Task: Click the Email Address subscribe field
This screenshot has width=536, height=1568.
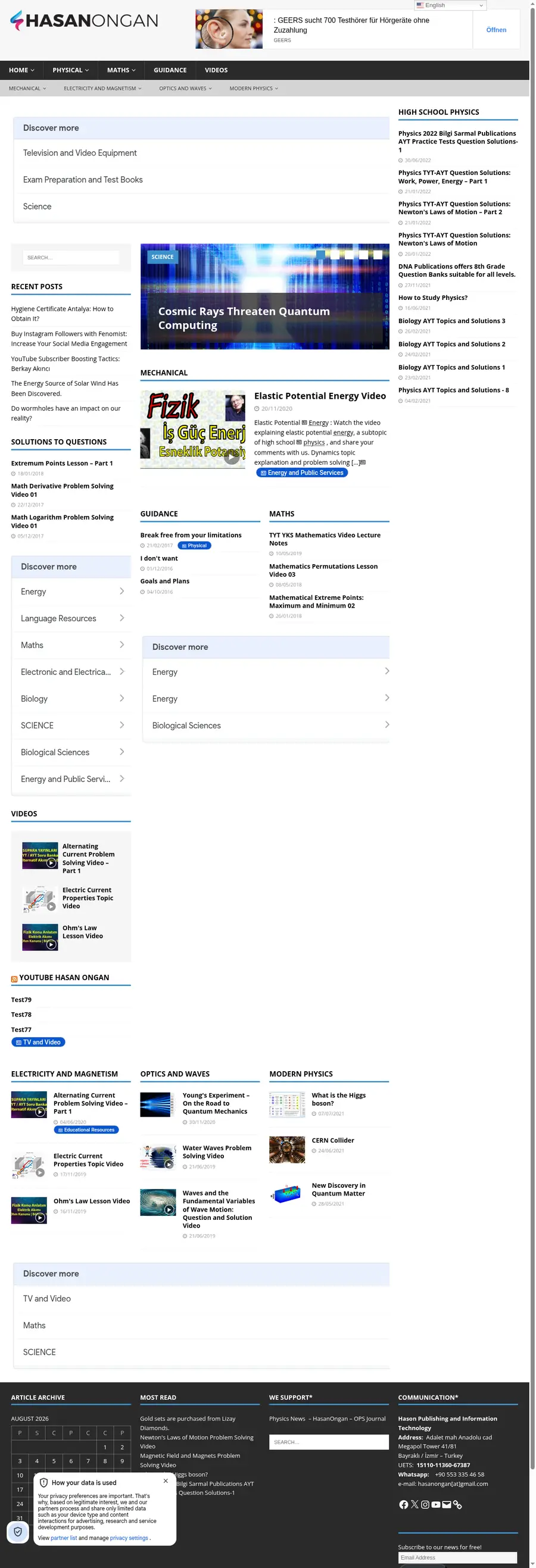Action: coord(457,1557)
